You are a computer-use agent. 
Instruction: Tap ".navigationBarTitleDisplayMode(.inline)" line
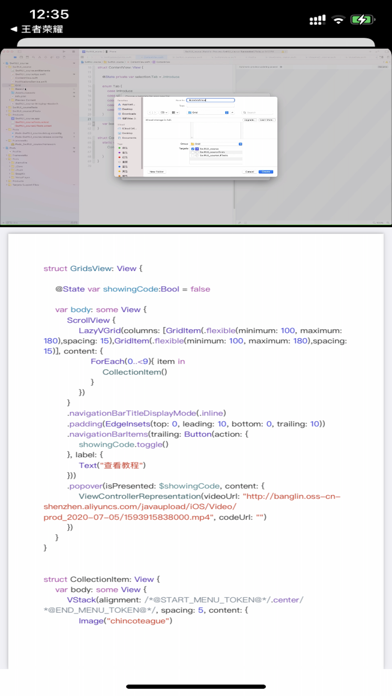(147, 413)
